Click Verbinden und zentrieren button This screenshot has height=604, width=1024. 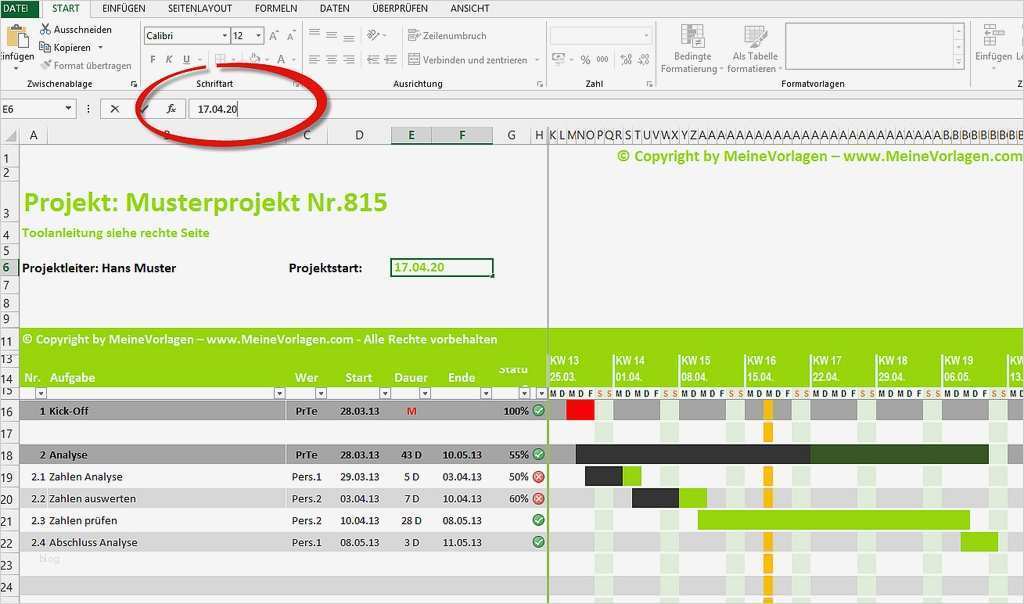click(x=468, y=59)
